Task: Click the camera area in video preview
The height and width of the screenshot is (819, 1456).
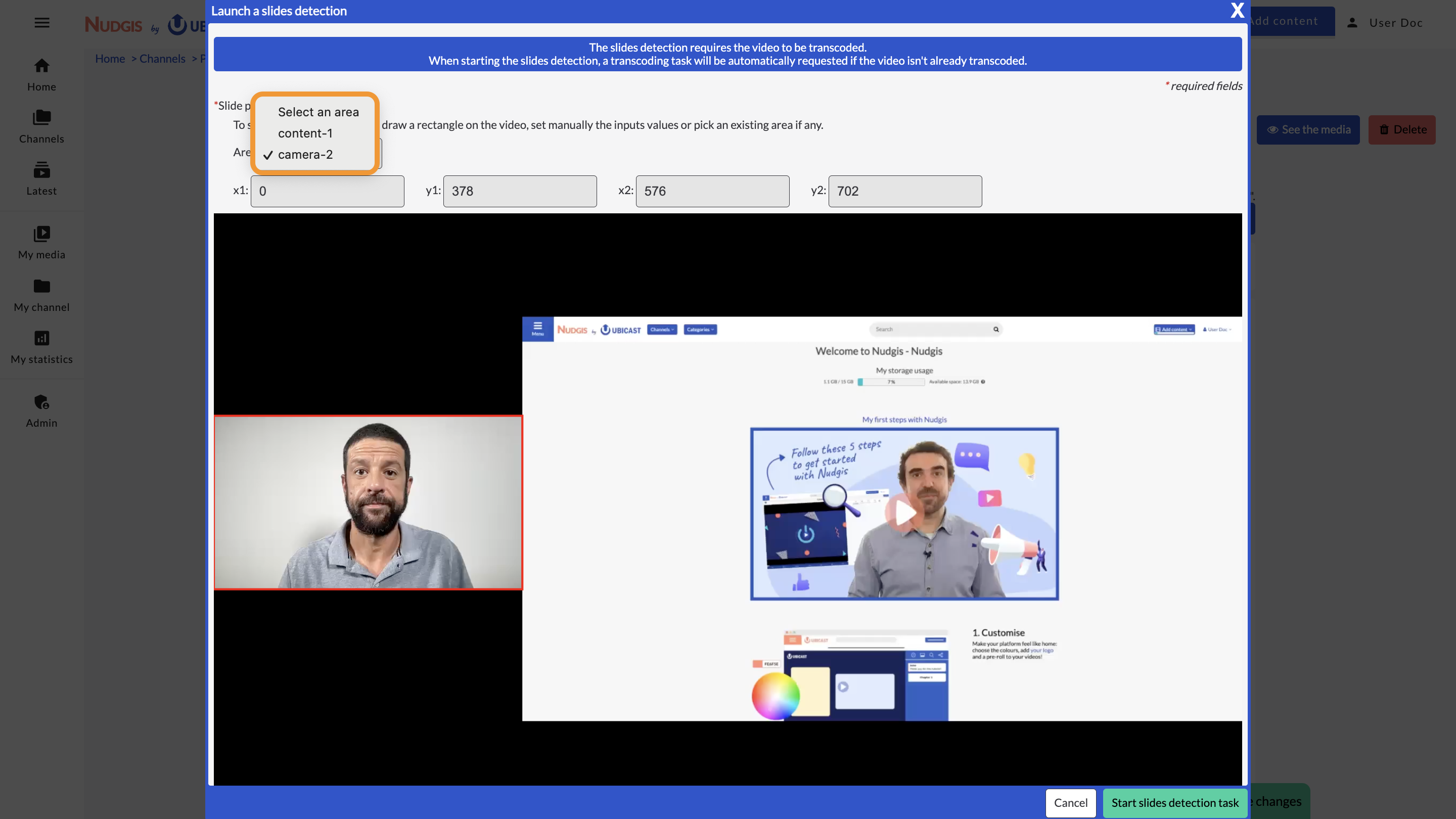Action: pos(368,503)
